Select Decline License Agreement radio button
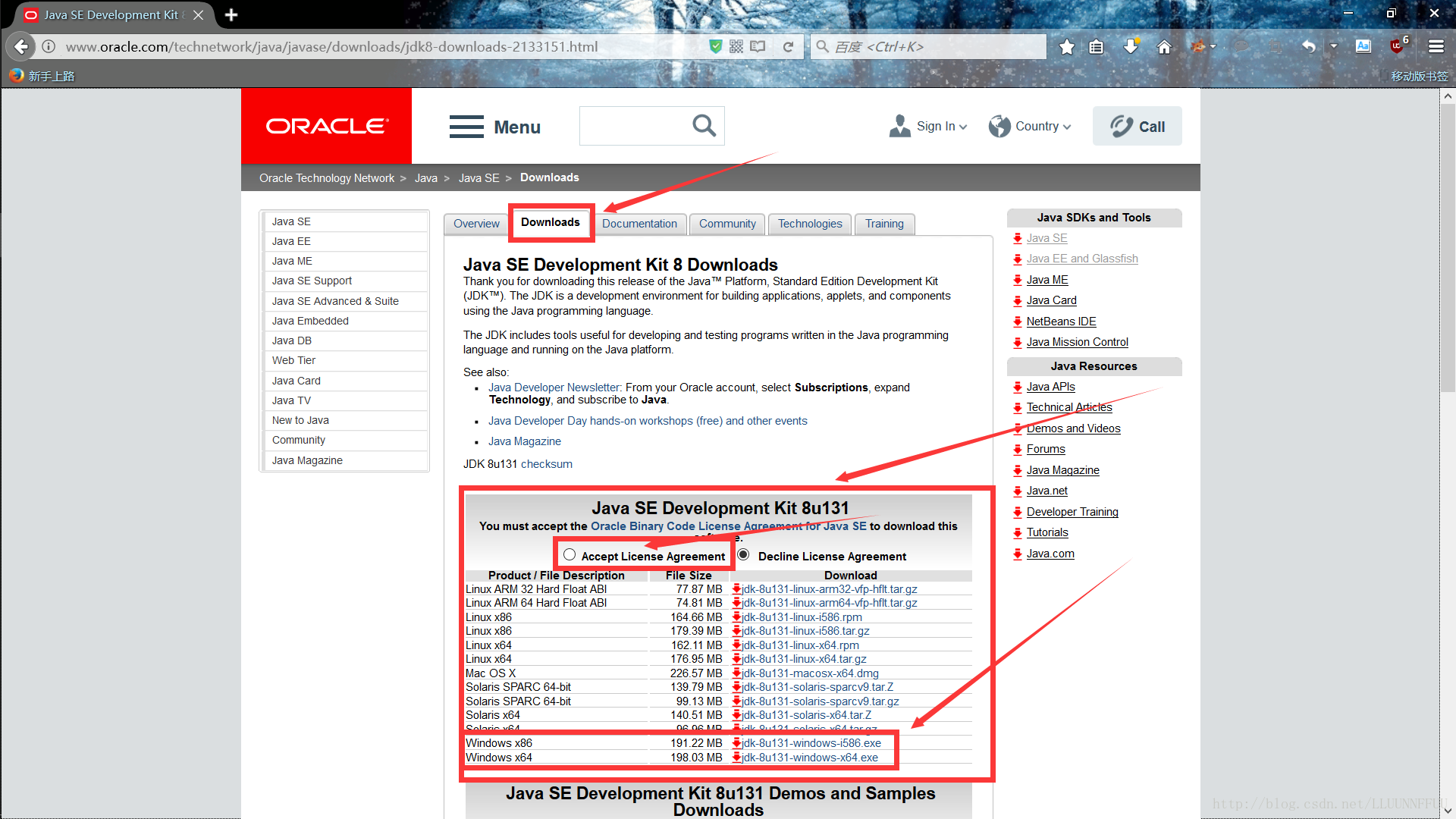Image resolution: width=1456 pixels, height=819 pixels. (x=745, y=555)
